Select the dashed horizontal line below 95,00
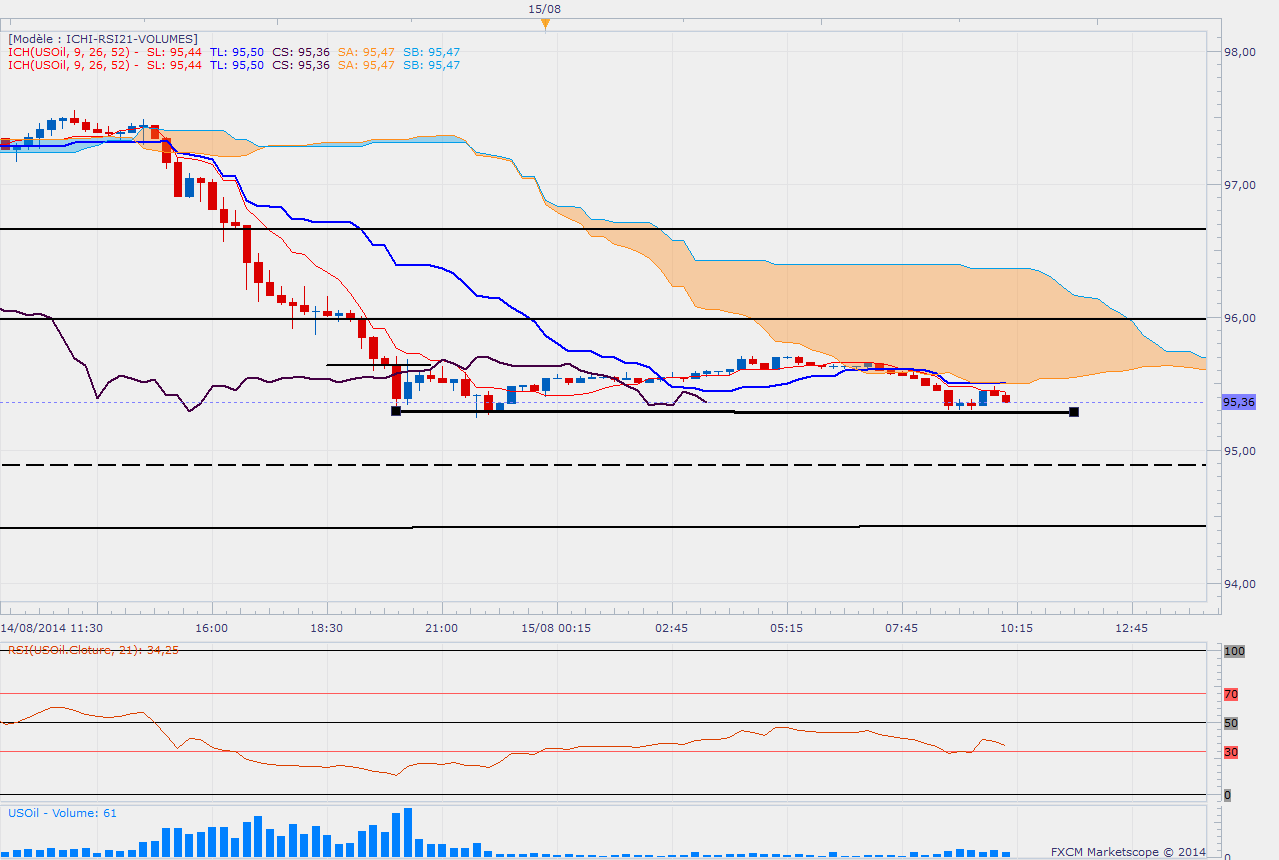 pyautogui.click(x=600, y=465)
